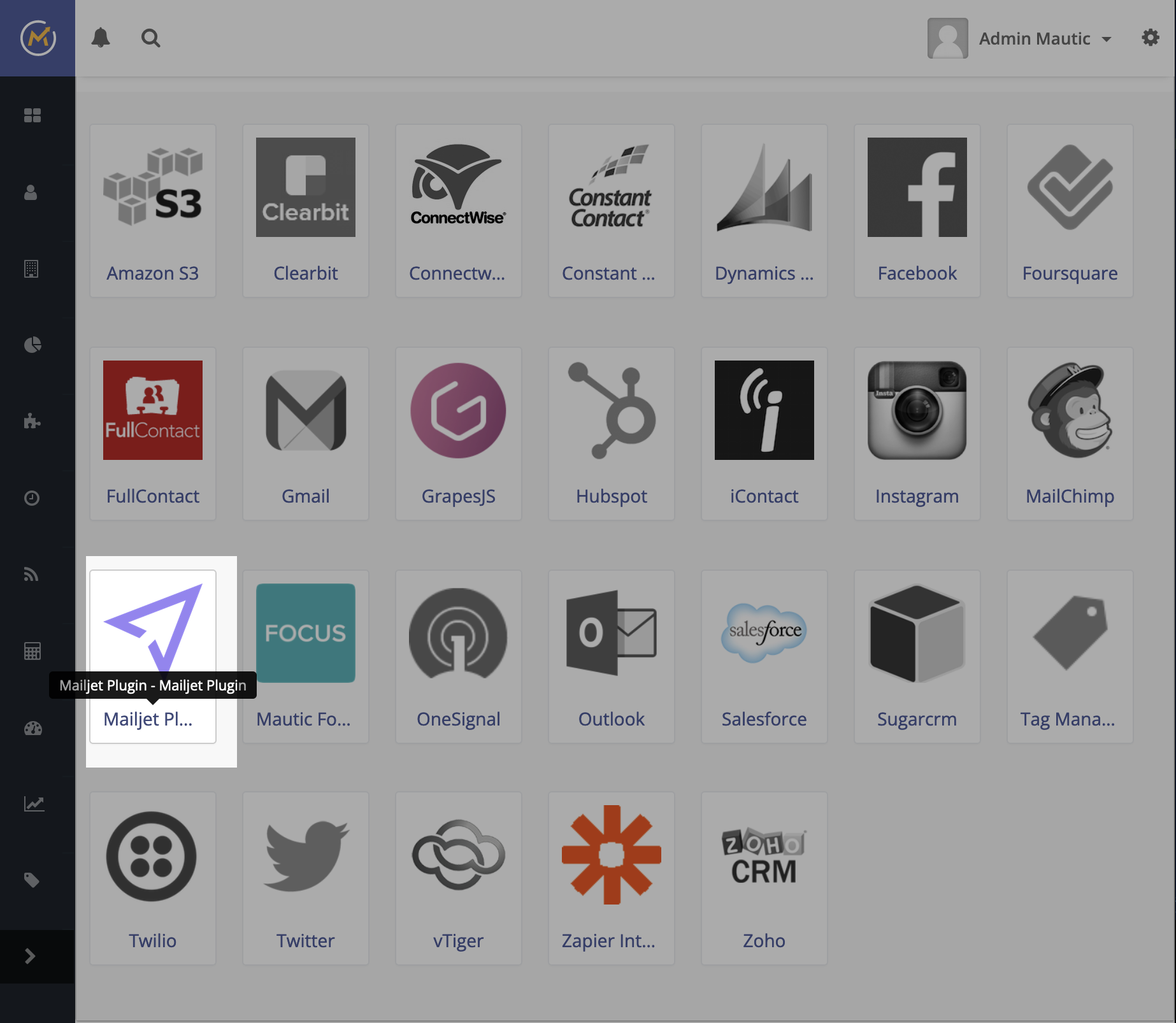Open the settings gear icon
Image resolution: width=1176 pixels, height=1023 pixels.
[1151, 38]
